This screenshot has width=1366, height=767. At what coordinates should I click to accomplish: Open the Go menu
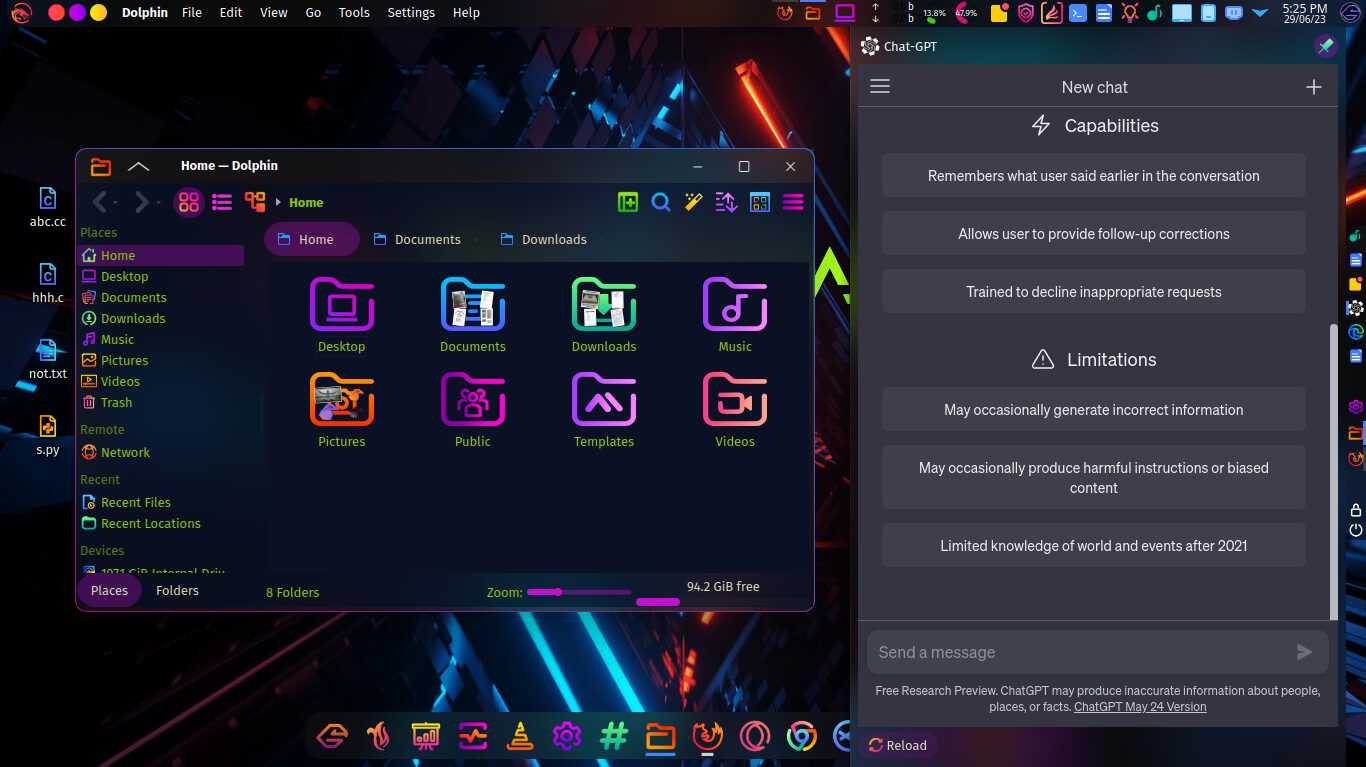pyautogui.click(x=313, y=13)
